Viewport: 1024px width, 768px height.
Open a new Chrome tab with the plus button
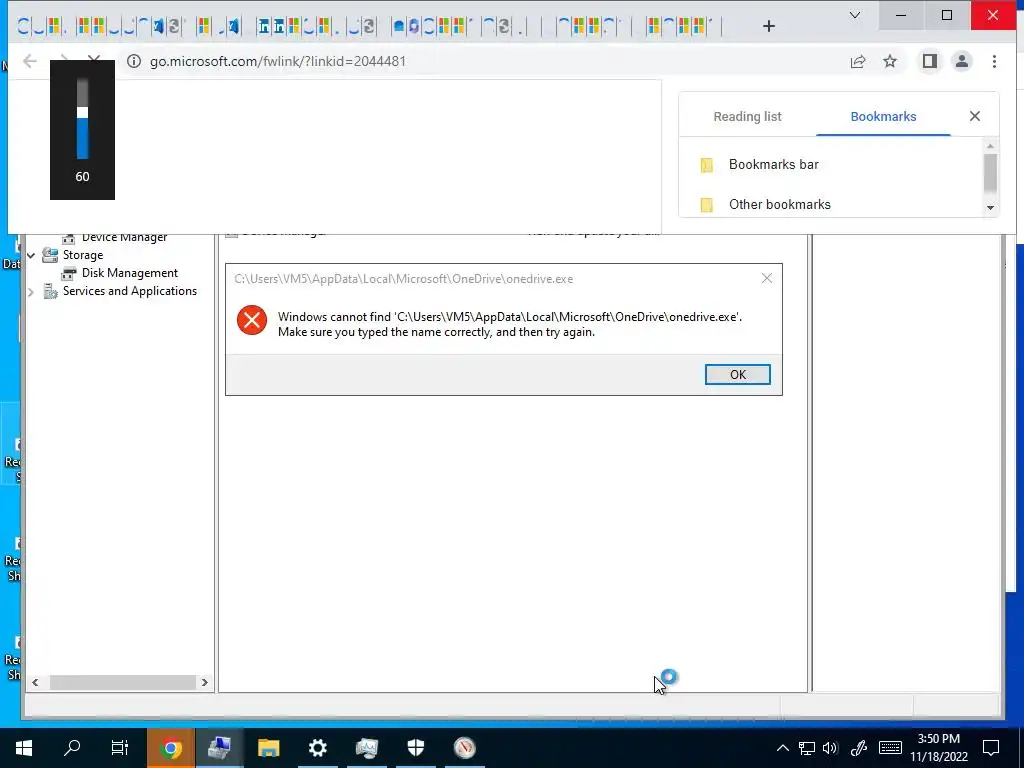pos(769,26)
